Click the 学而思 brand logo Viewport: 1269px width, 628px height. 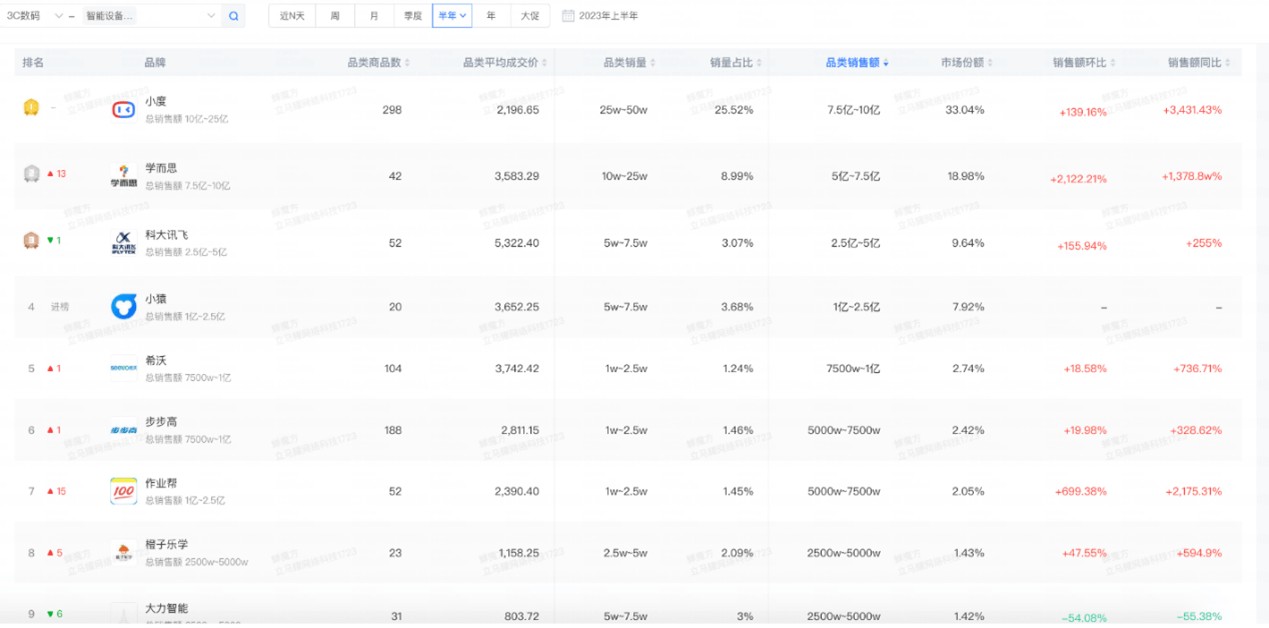[123, 176]
